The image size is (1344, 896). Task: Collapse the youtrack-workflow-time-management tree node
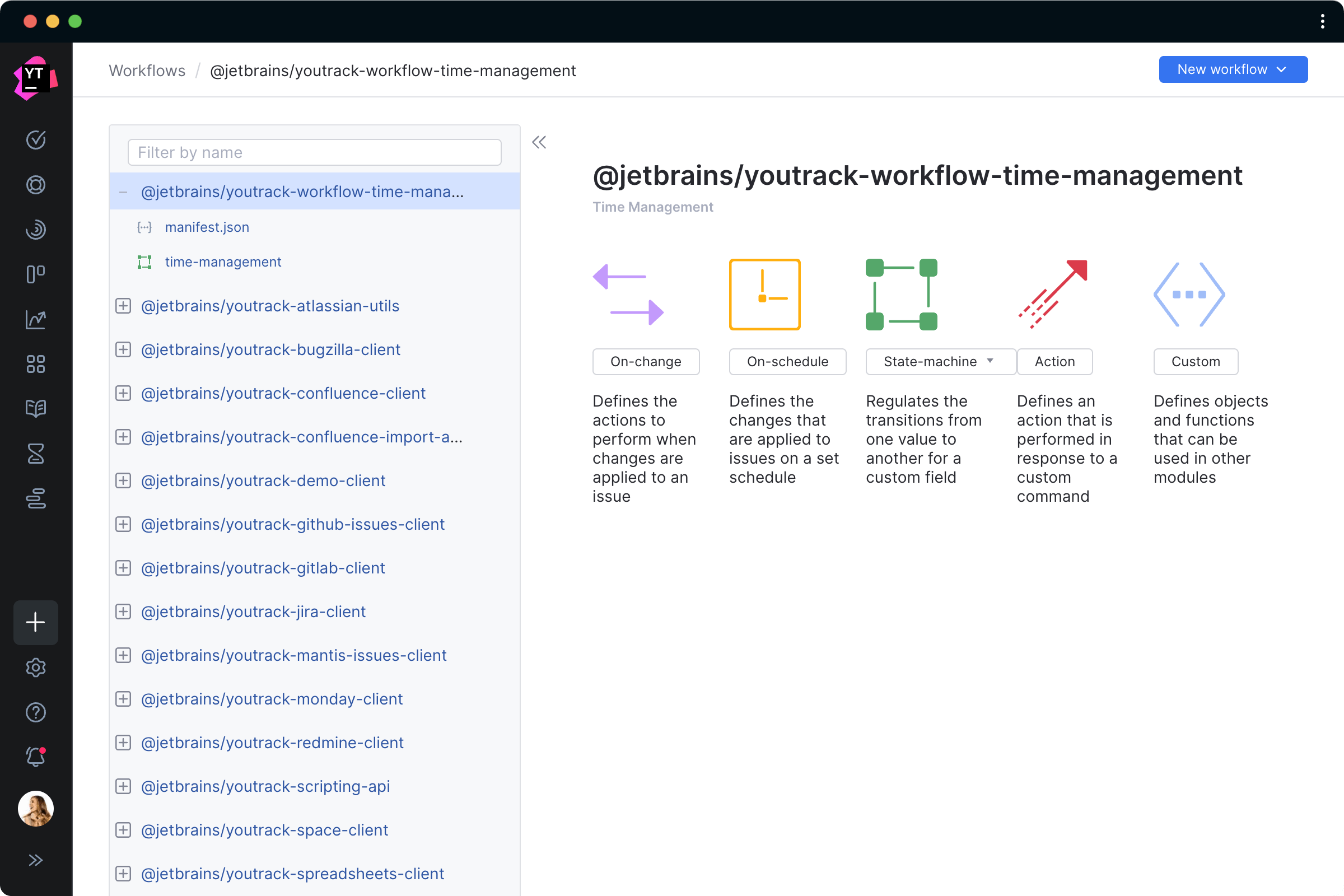pos(123,192)
